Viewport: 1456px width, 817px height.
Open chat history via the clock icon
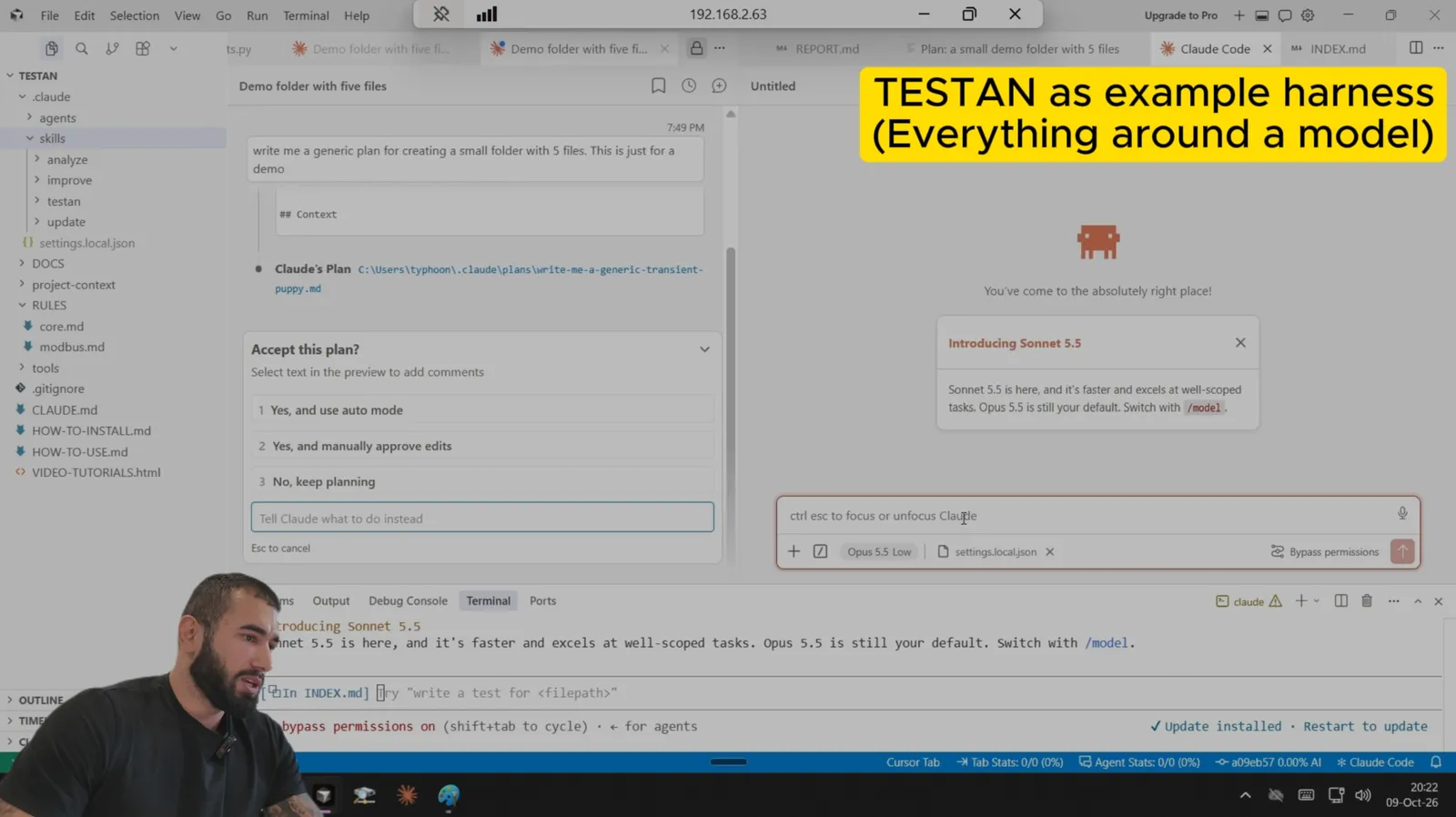tap(689, 86)
